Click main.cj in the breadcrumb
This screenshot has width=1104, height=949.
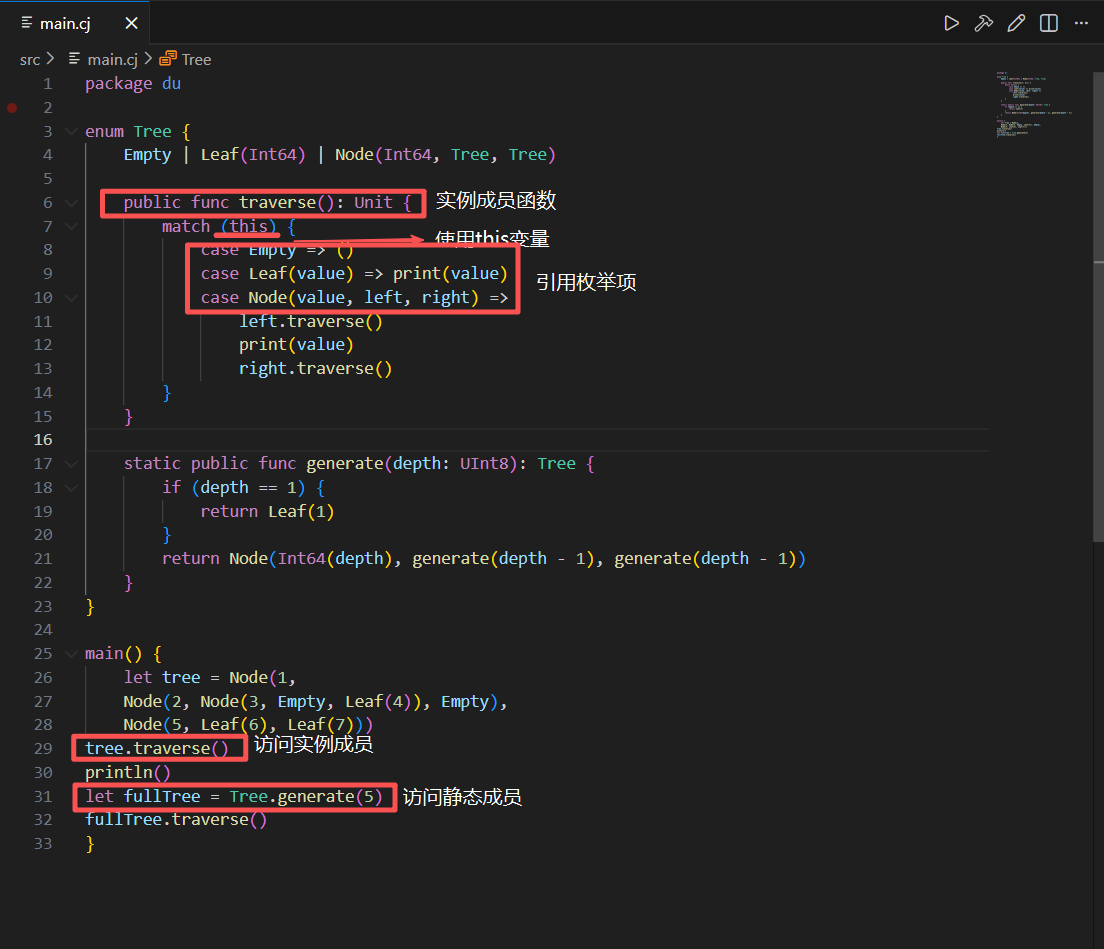click(x=112, y=60)
